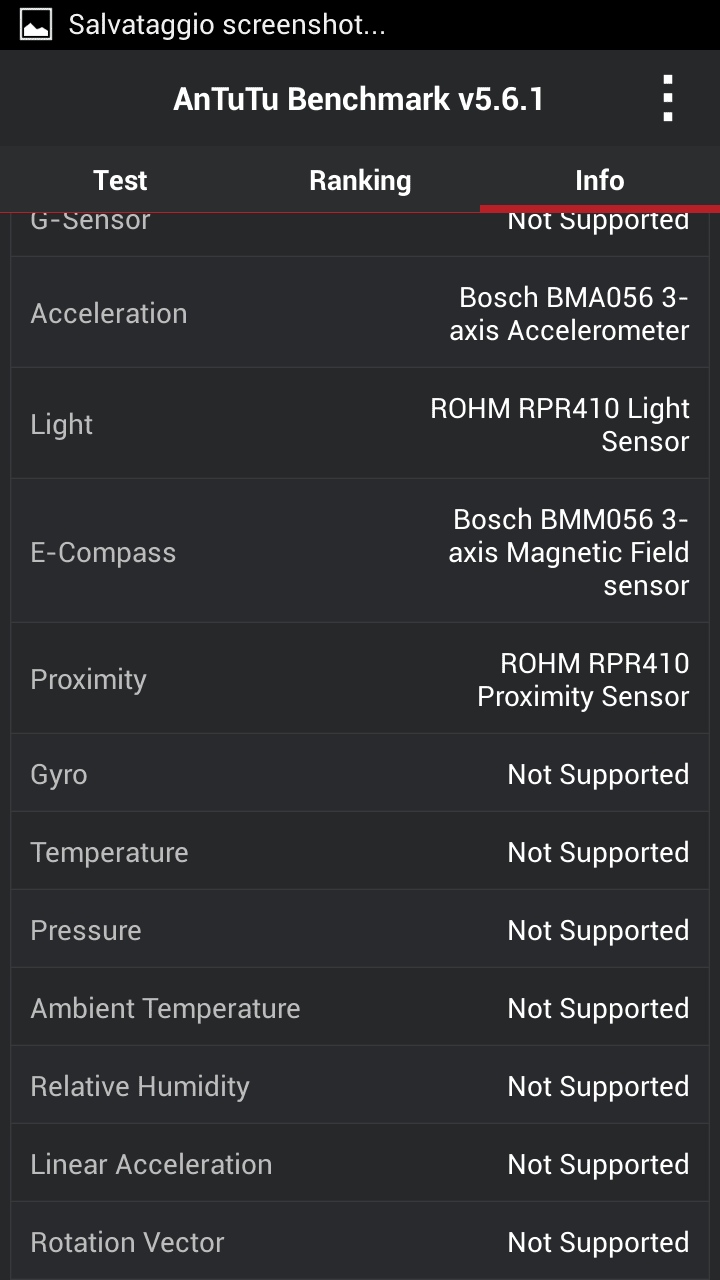
Task: Tap the ROHM RPR410 Light Sensor value
Action: click(560, 425)
